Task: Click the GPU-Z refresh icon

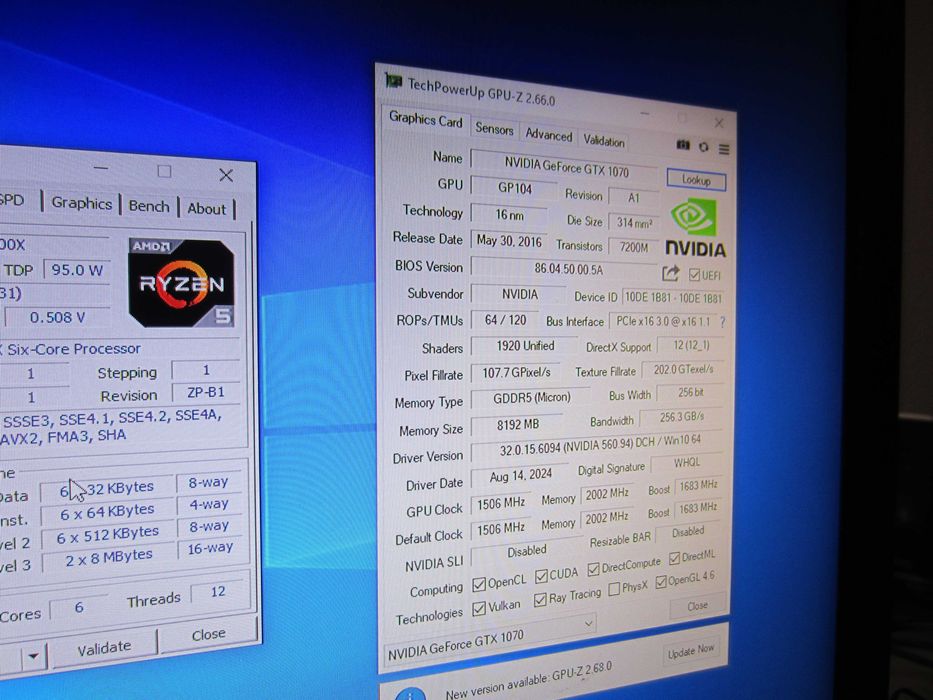Action: (703, 147)
